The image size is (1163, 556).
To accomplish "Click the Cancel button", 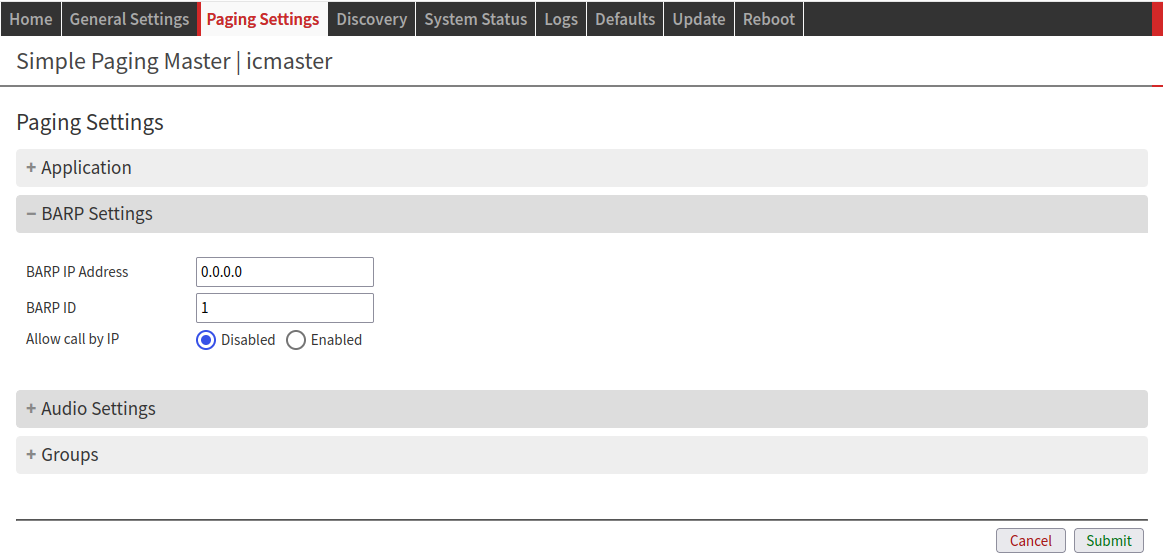I will coord(1030,541).
